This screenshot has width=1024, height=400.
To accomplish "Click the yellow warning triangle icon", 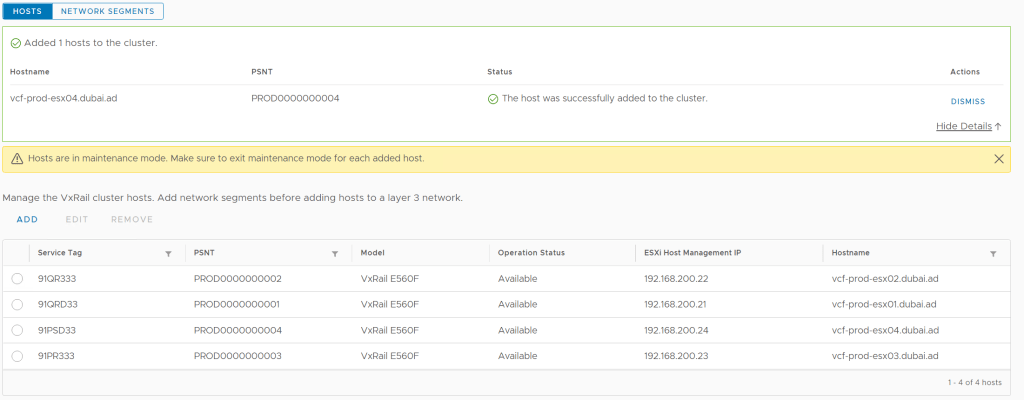I will pos(18,159).
